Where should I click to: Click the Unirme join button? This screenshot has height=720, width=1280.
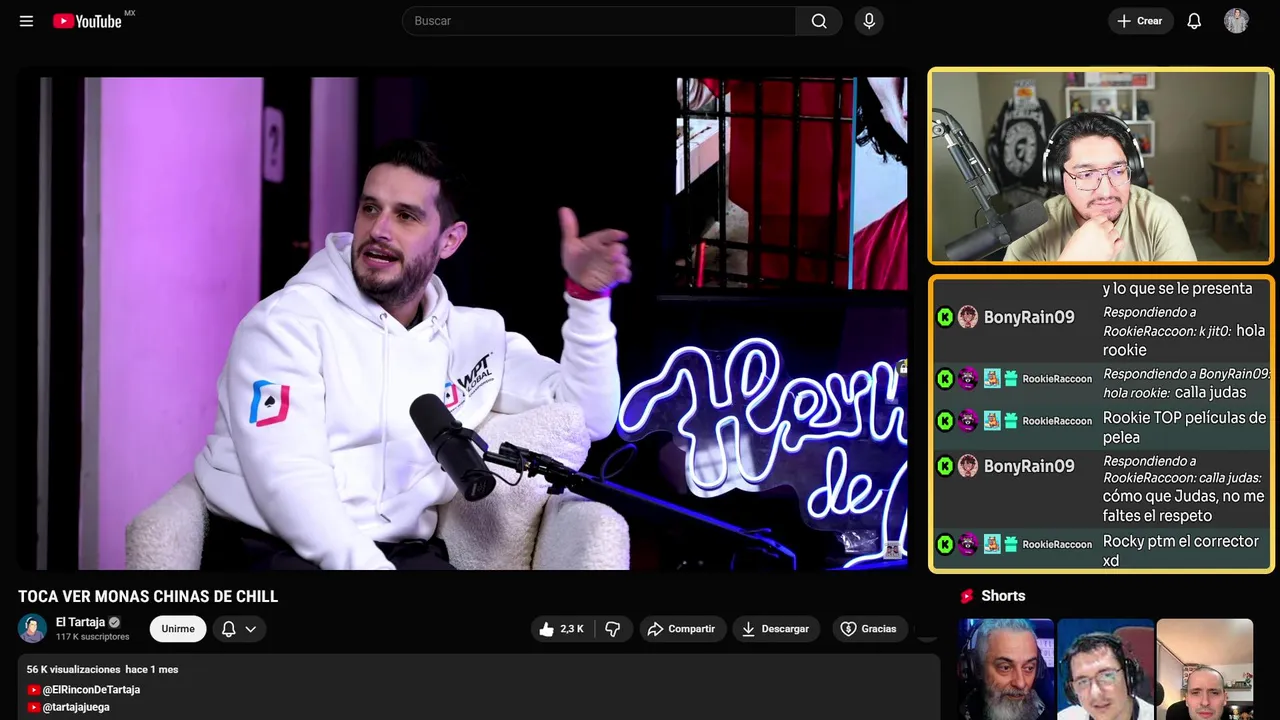(x=178, y=629)
